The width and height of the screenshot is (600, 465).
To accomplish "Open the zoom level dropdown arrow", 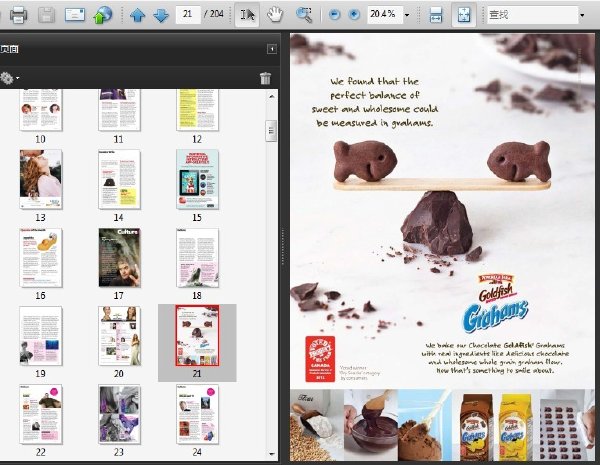I will [407, 15].
